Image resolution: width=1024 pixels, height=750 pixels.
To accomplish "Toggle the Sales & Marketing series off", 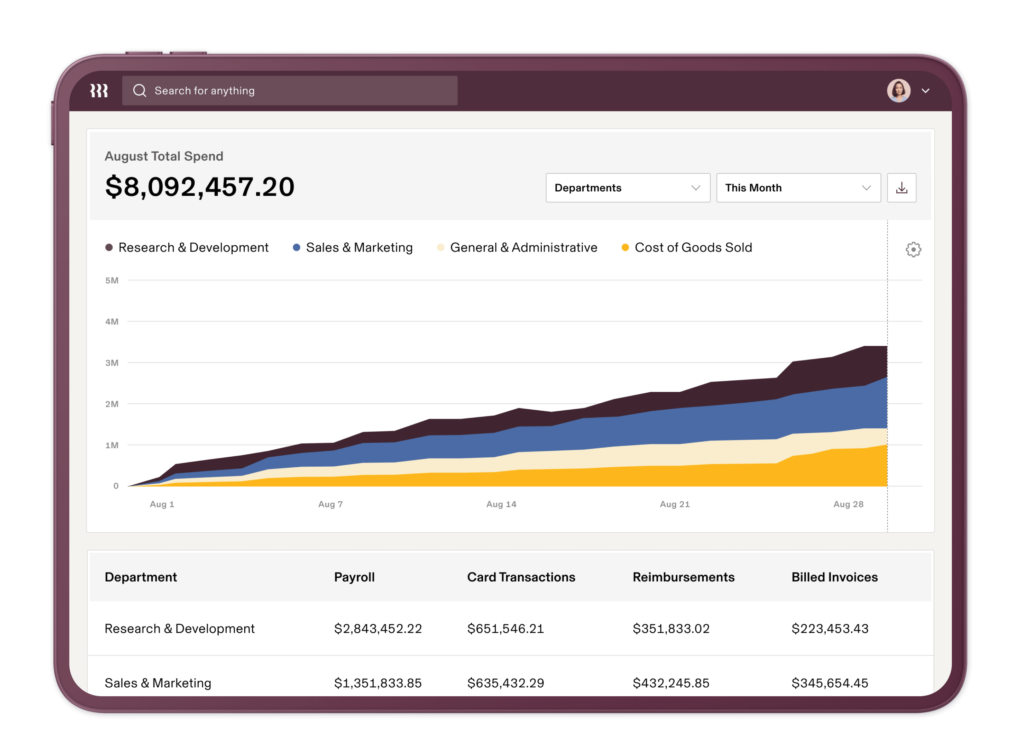I will pyautogui.click(x=359, y=247).
